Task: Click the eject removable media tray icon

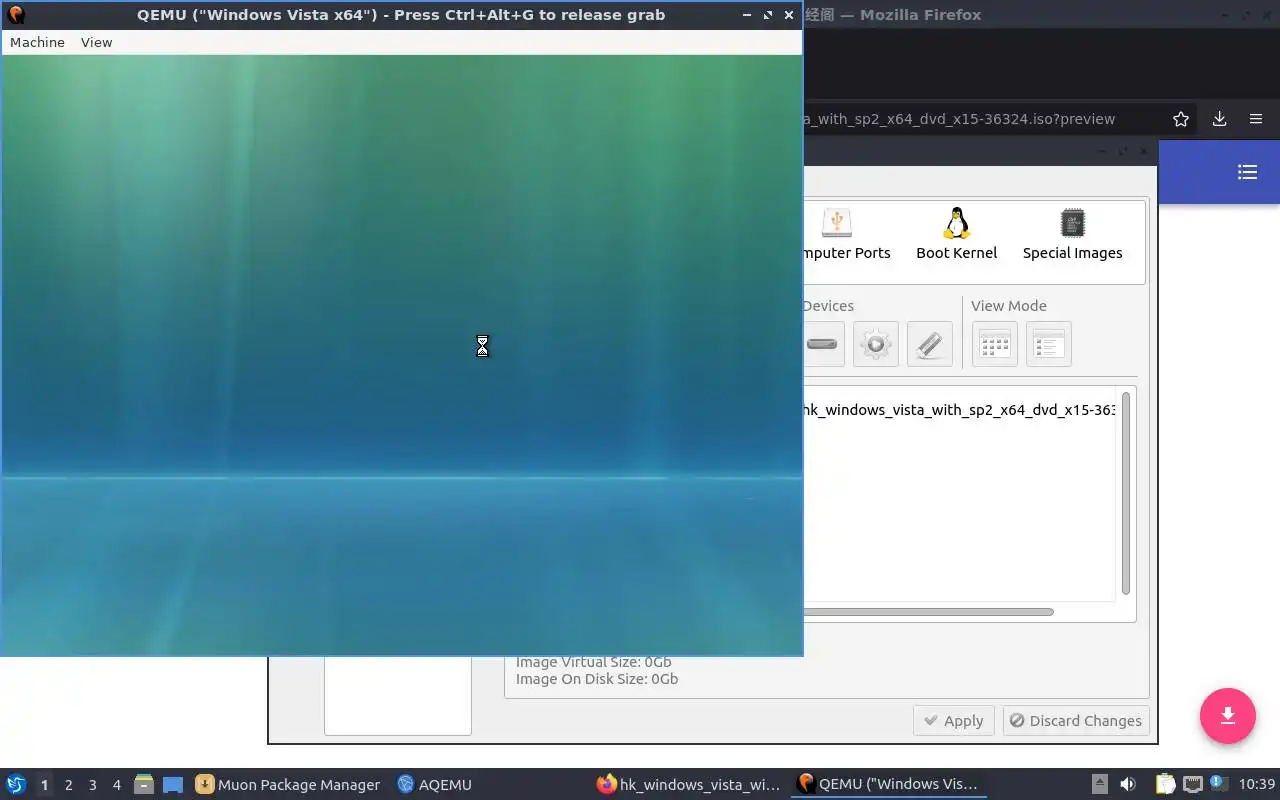Action: point(1099,784)
